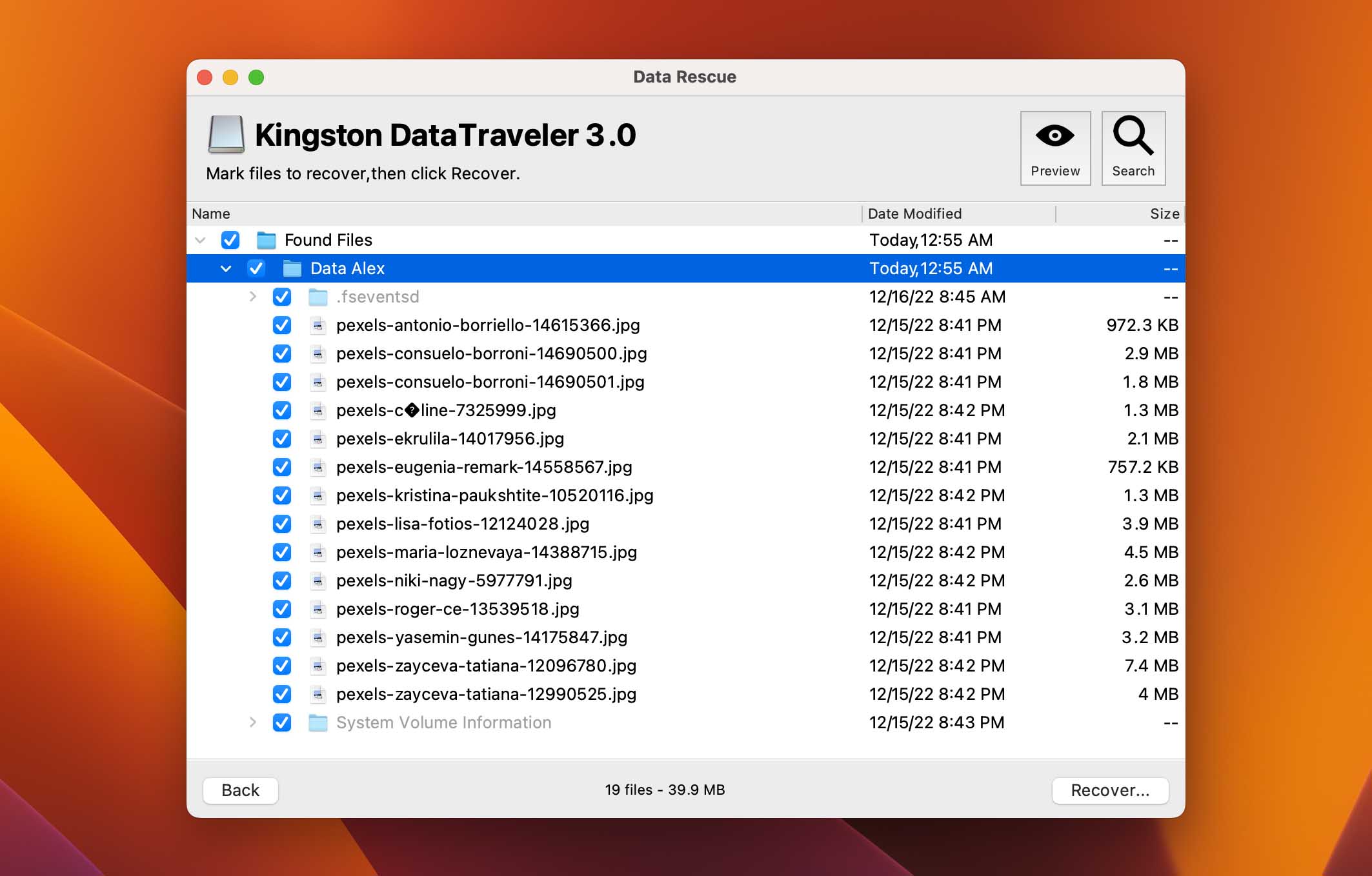Click the Kingston DataTraveler drive icon

[226, 135]
